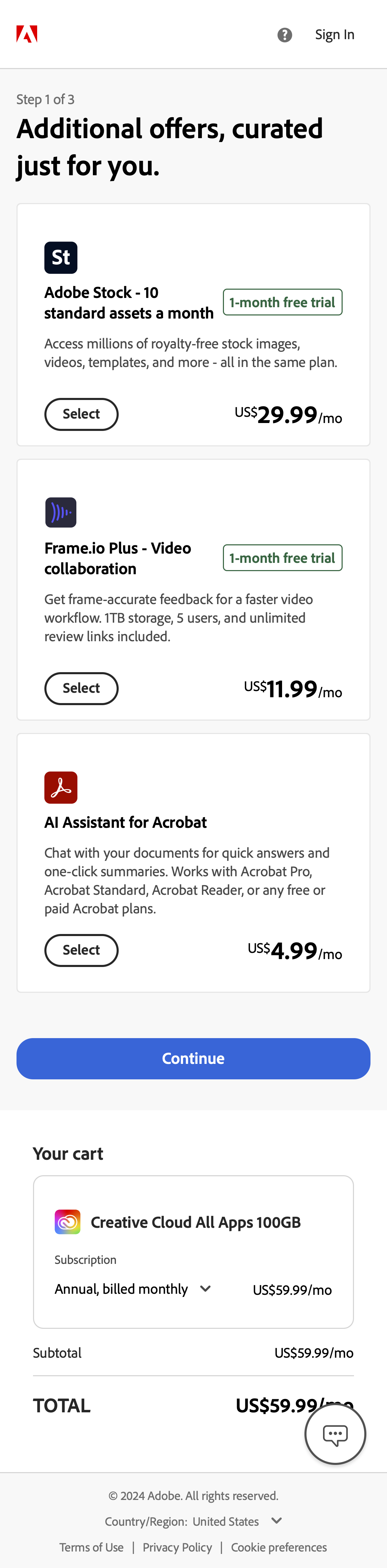
Task: Click the Acrobat PDF icon
Action: coord(60,787)
